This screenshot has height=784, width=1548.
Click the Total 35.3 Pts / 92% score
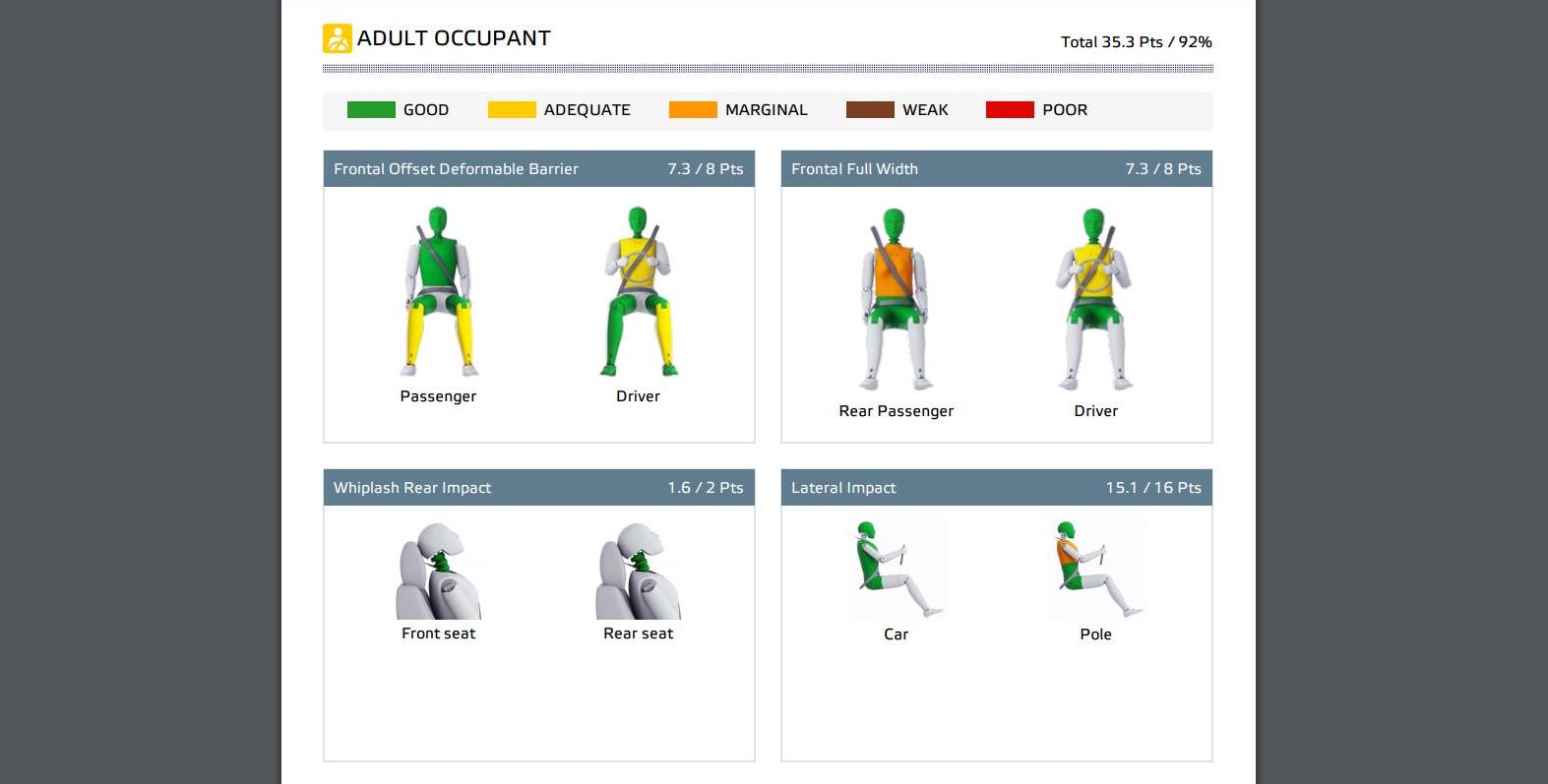tap(1136, 42)
